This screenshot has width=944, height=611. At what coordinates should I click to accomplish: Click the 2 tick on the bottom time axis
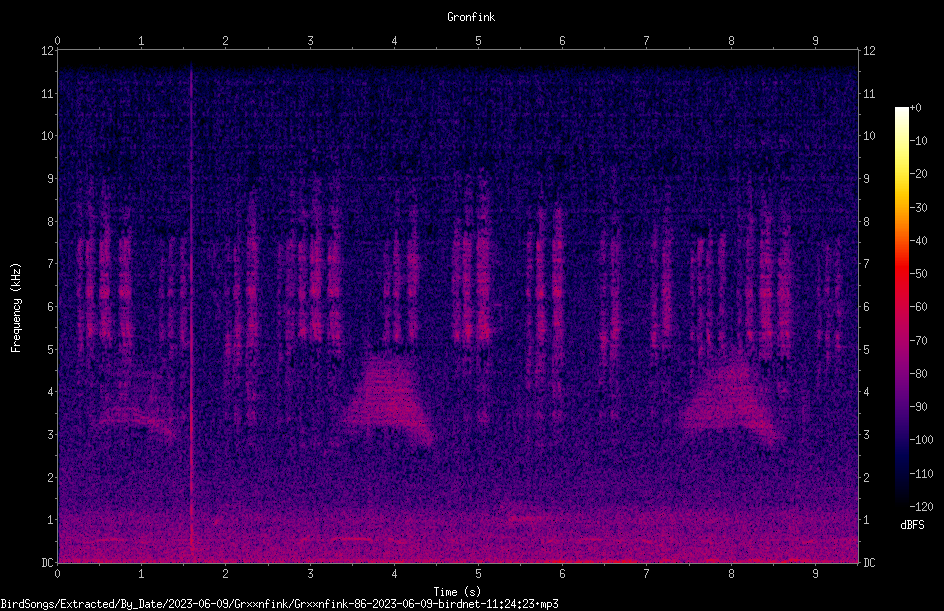(225, 574)
